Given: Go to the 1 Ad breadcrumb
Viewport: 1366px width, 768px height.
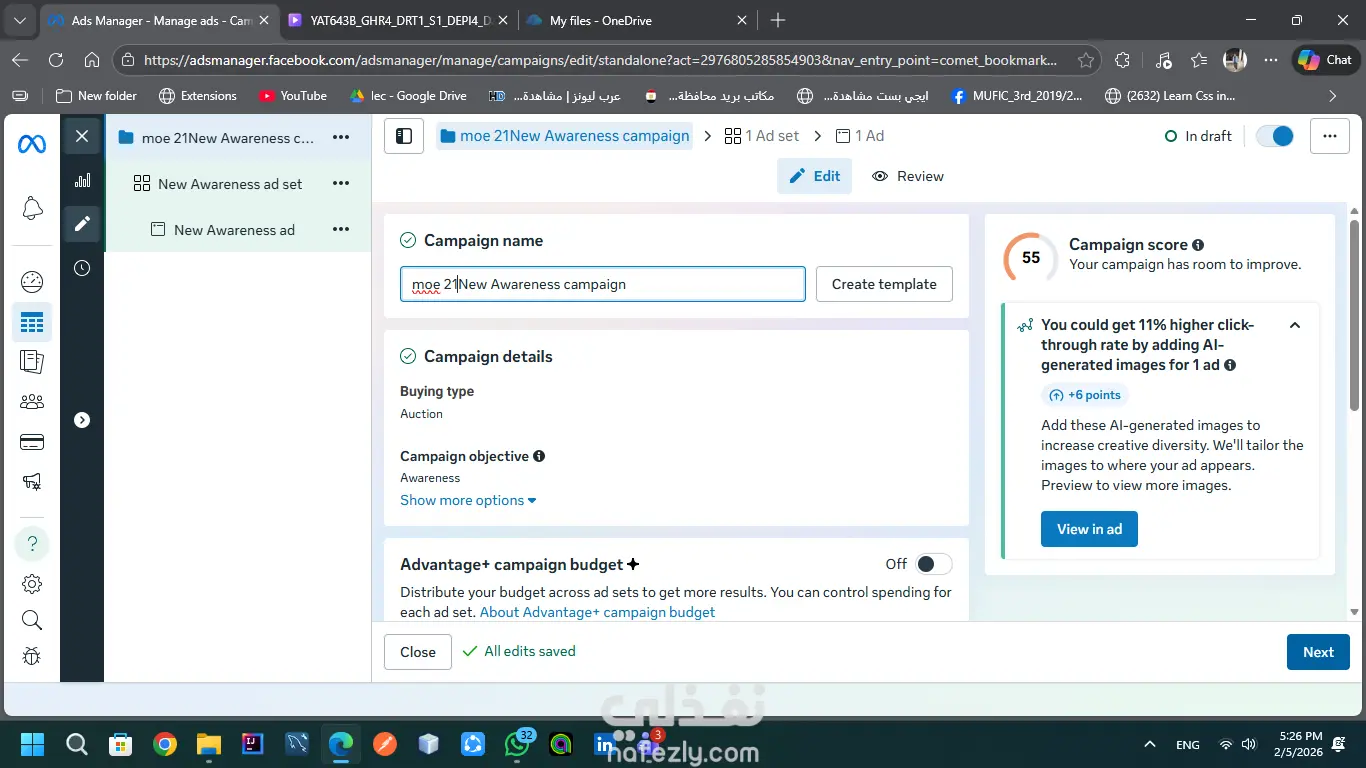Looking at the screenshot, I should (x=860, y=136).
